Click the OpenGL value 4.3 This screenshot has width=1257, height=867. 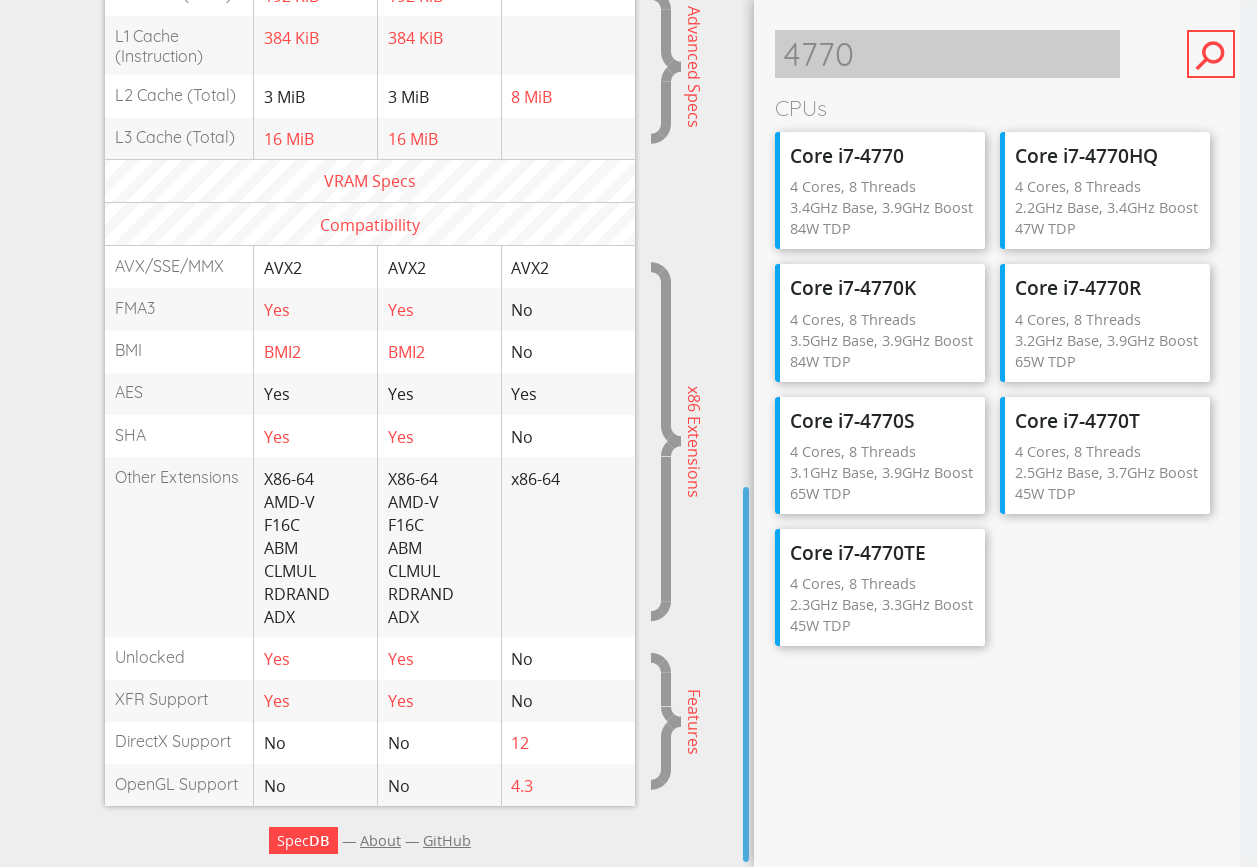(x=522, y=786)
